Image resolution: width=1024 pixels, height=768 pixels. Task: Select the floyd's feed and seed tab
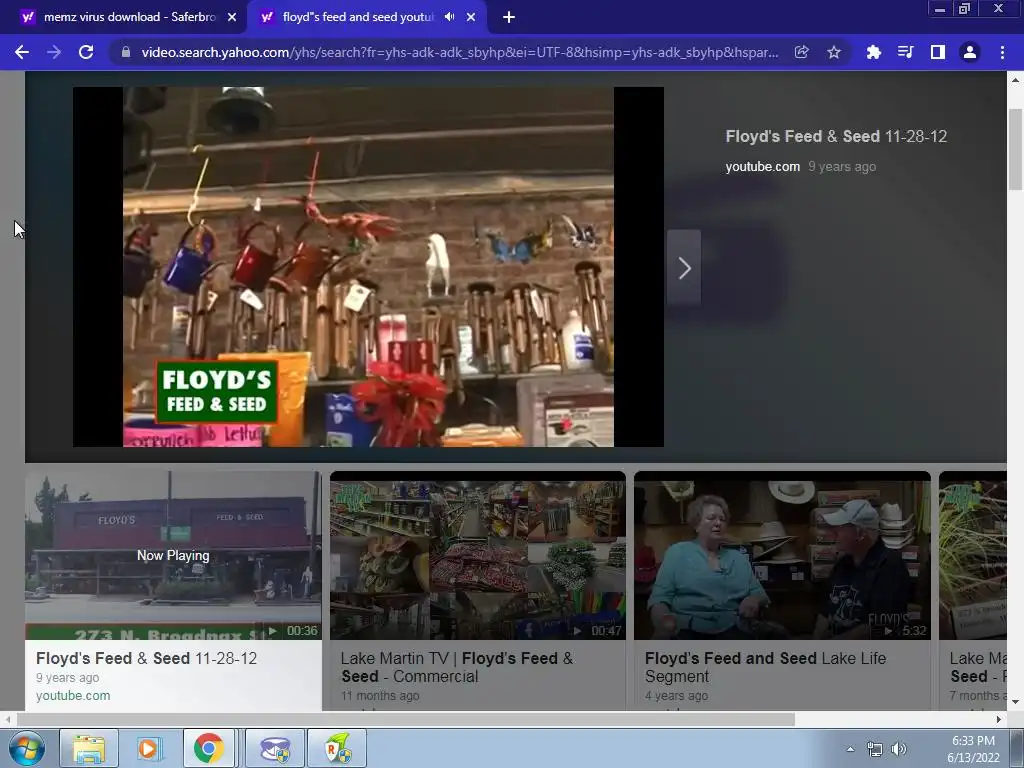358,17
